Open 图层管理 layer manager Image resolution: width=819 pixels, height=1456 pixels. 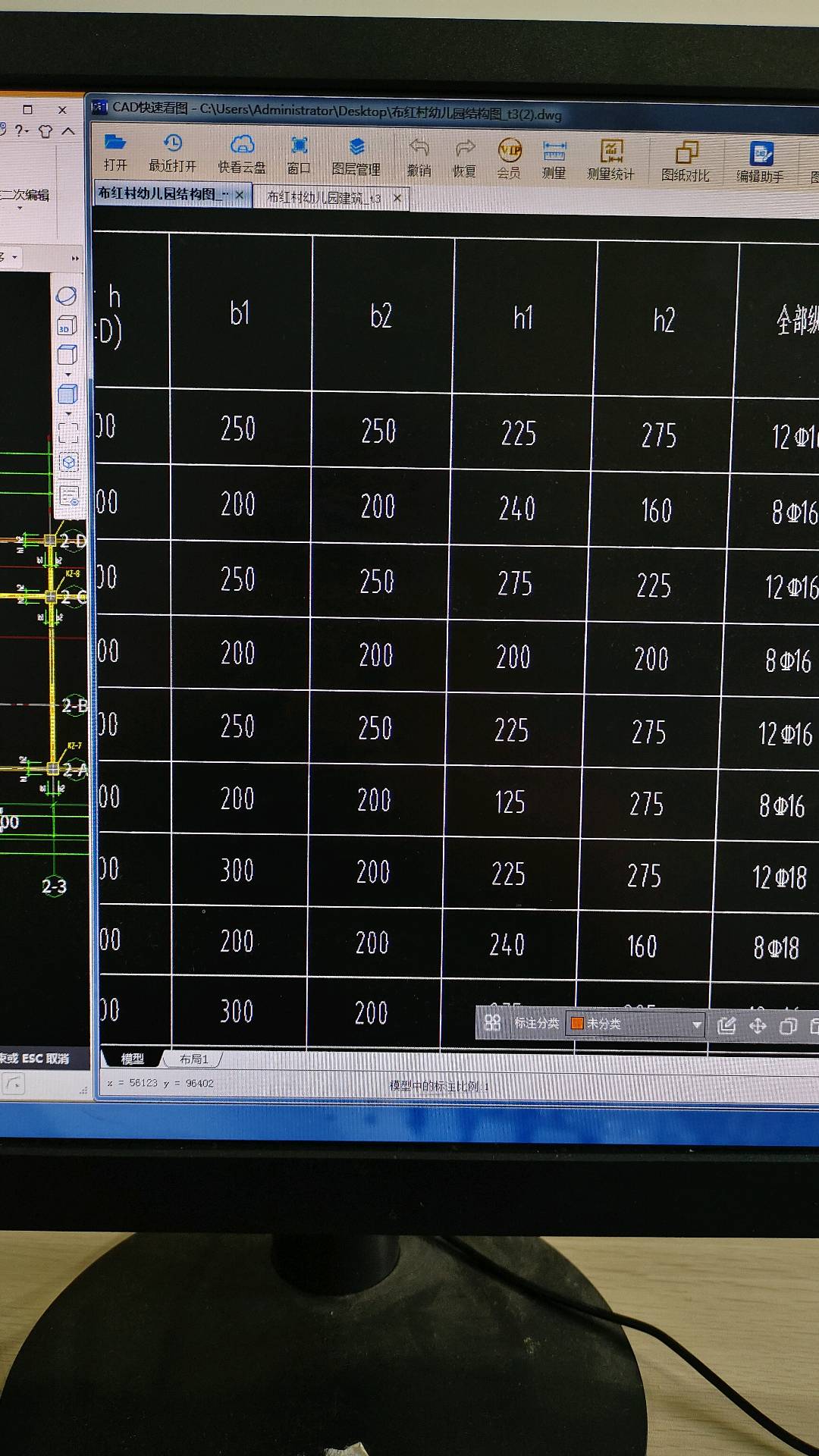356,156
